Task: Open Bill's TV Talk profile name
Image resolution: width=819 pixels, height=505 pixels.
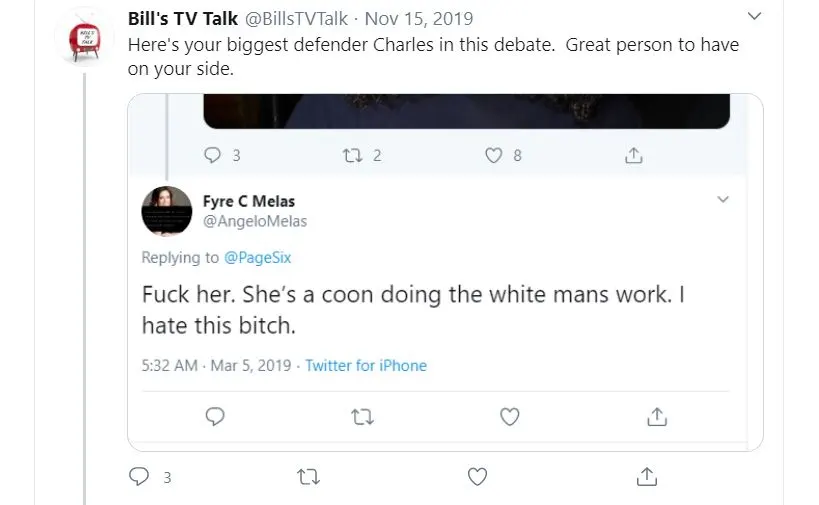Action: [x=183, y=19]
